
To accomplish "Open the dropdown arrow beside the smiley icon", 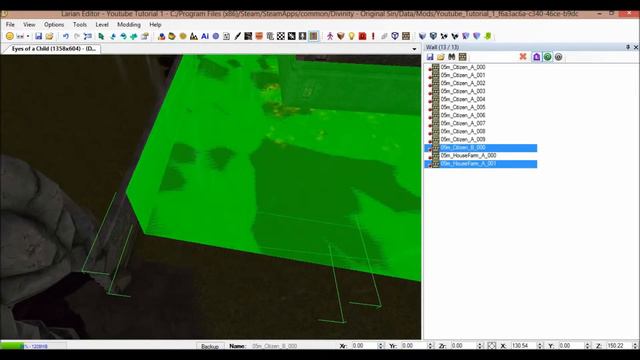I will coord(28,36).
